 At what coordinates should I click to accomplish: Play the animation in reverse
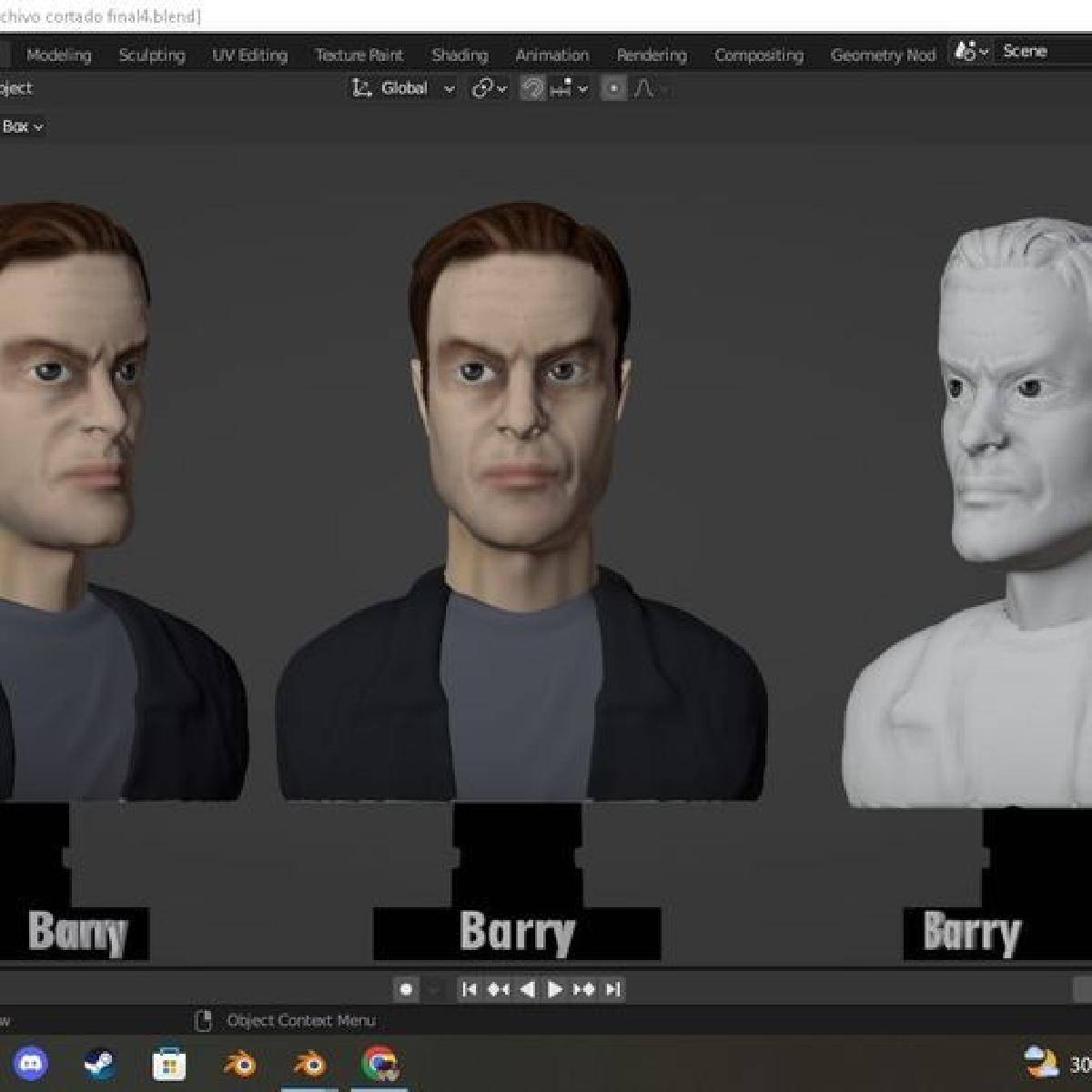tap(527, 989)
